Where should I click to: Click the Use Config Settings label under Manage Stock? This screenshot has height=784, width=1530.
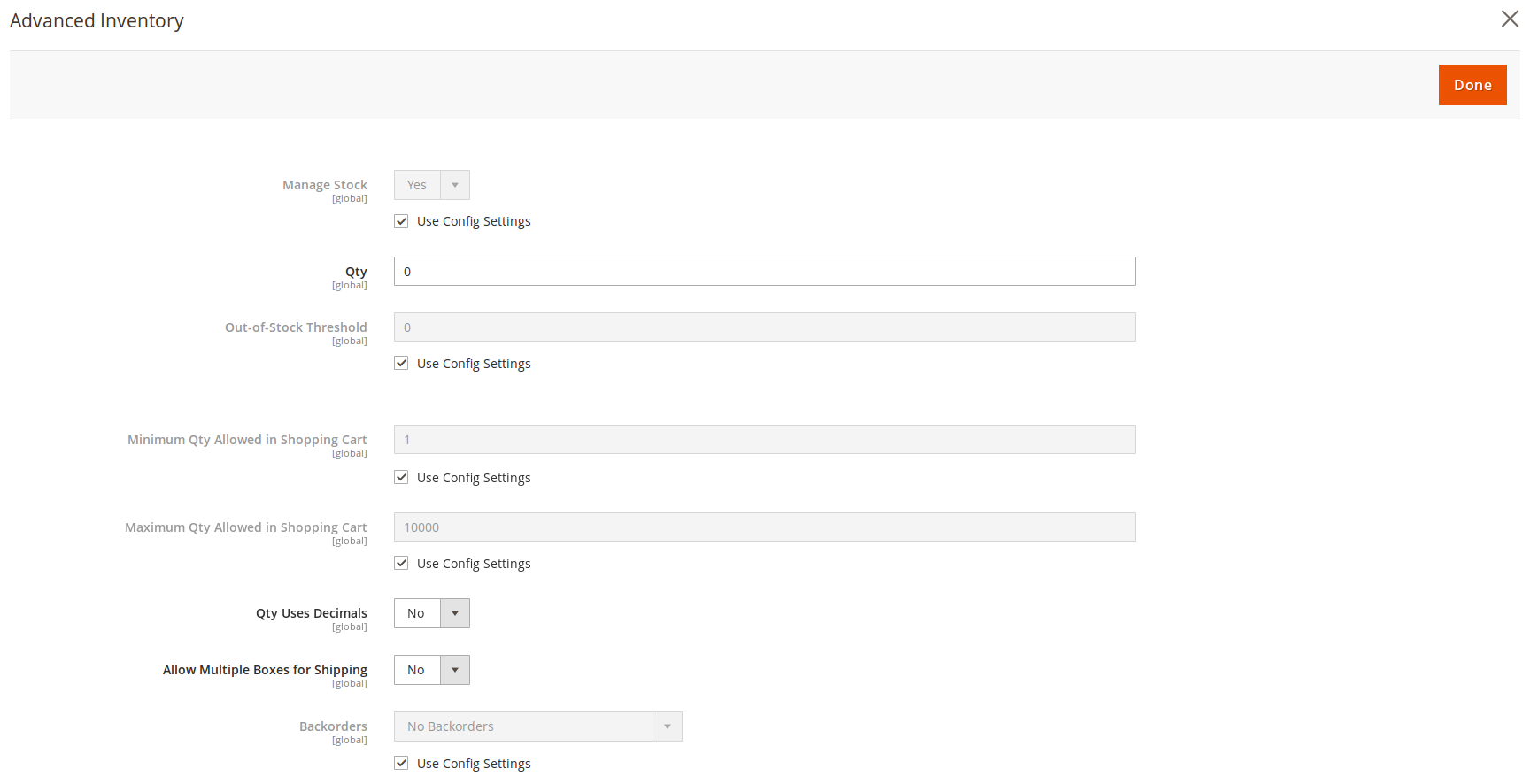474,221
